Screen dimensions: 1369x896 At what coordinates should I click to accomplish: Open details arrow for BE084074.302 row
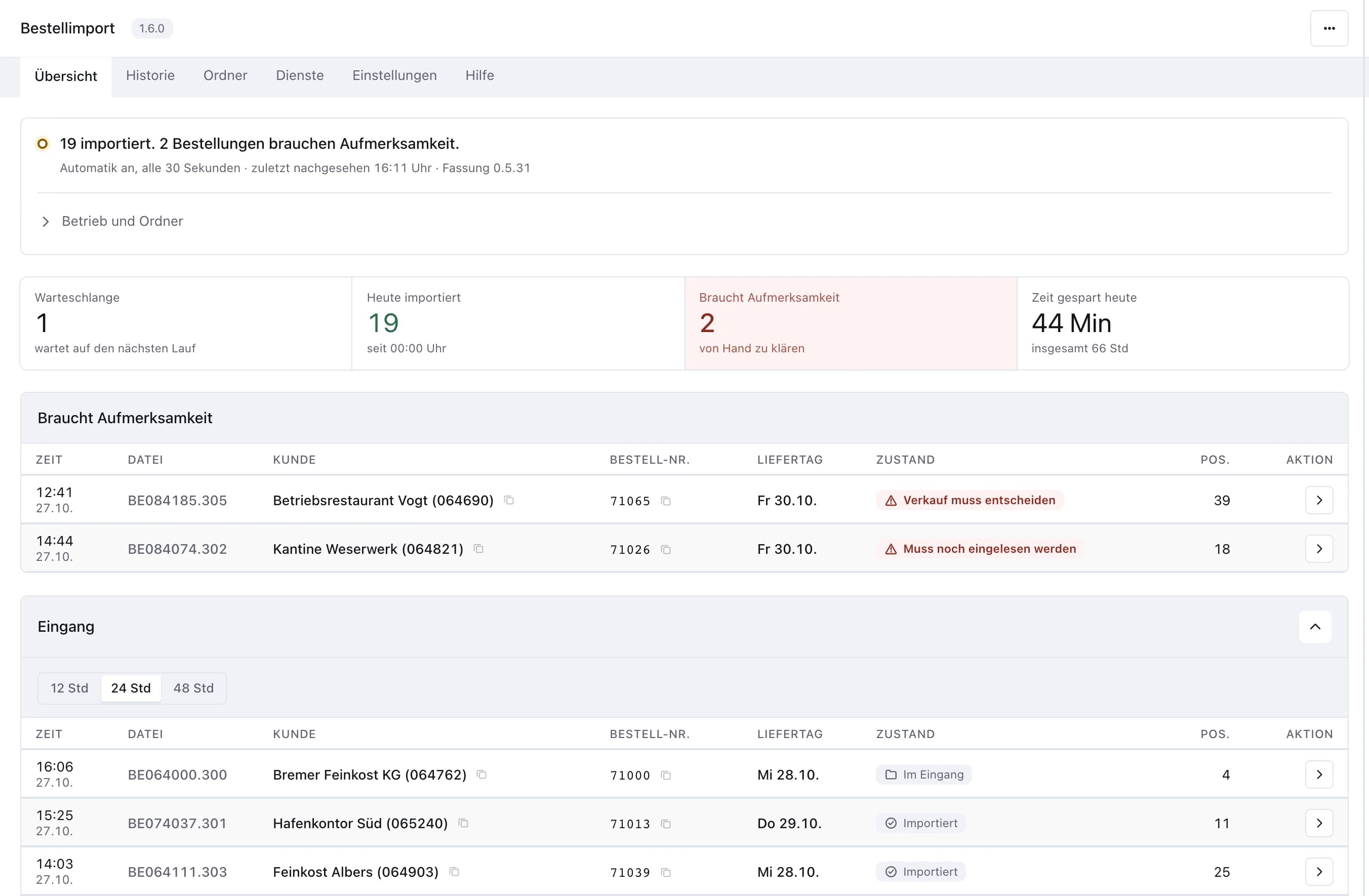[x=1318, y=549]
